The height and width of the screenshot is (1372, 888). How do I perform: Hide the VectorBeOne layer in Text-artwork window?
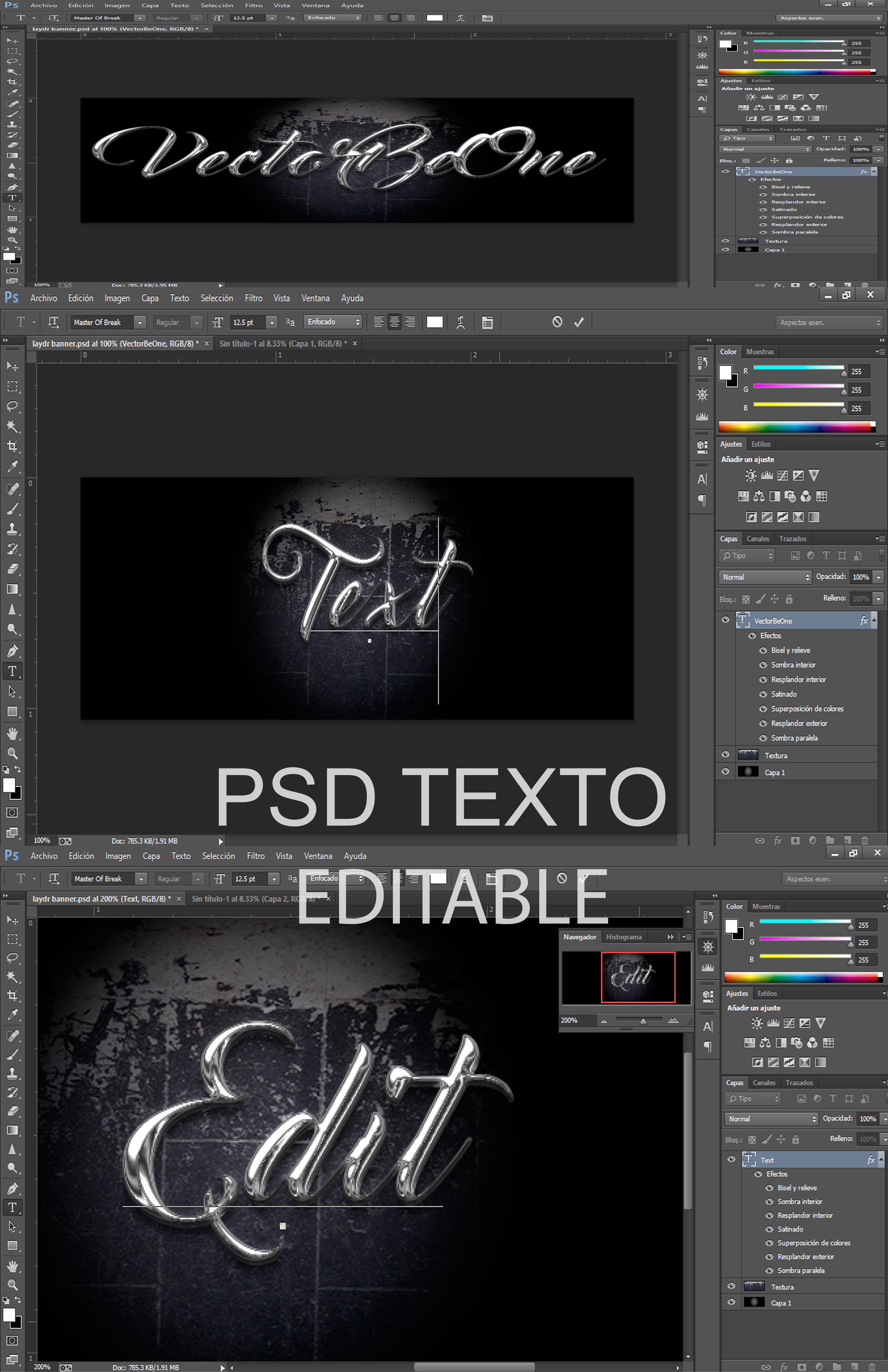pos(725,620)
